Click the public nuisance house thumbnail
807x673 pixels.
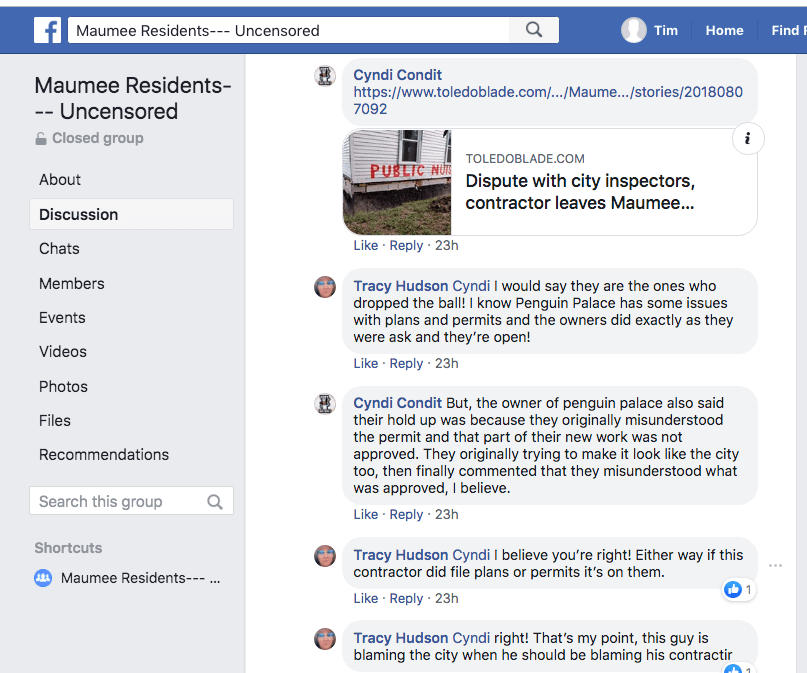[397, 182]
